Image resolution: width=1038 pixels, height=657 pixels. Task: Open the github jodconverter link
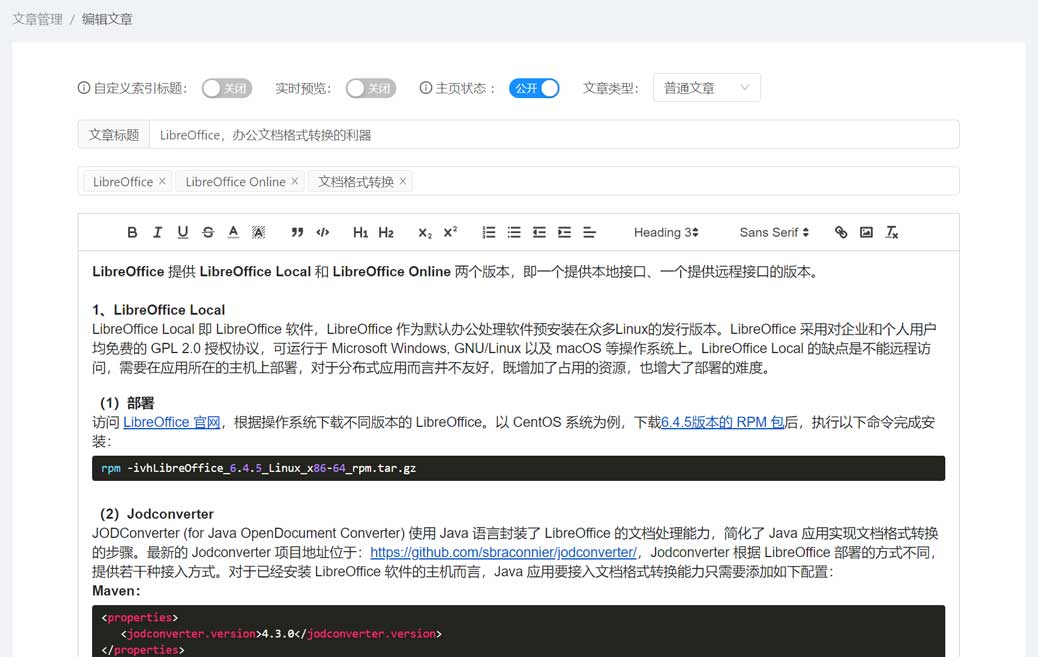pyautogui.click(x=503, y=552)
